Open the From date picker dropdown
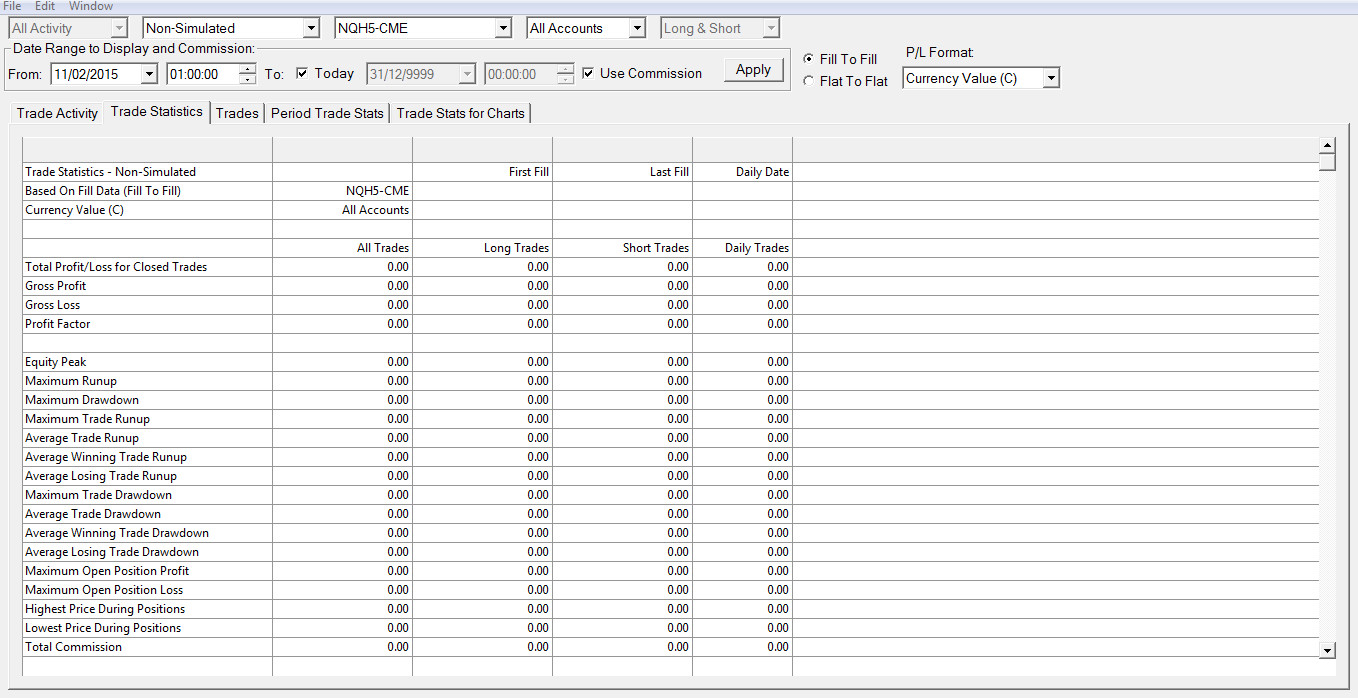The width and height of the screenshot is (1358, 698). tap(149, 74)
